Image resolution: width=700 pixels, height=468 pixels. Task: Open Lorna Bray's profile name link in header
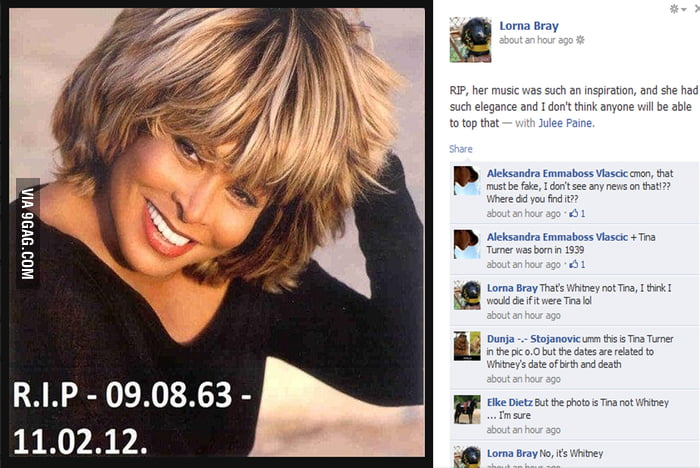(529, 26)
